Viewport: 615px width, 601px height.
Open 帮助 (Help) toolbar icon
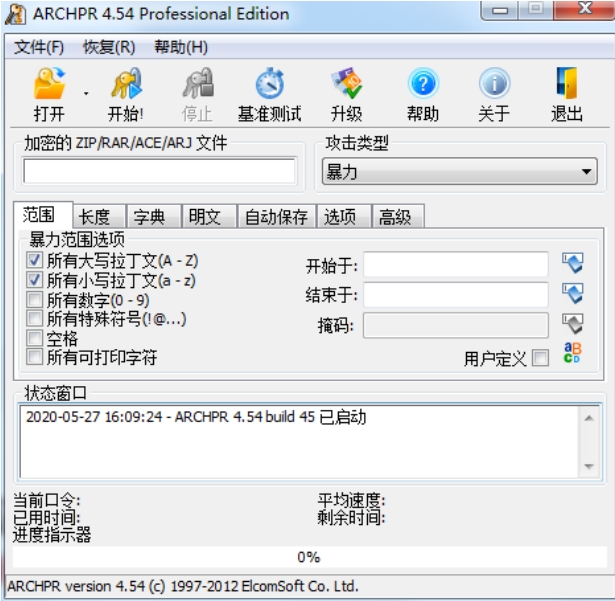[423, 83]
